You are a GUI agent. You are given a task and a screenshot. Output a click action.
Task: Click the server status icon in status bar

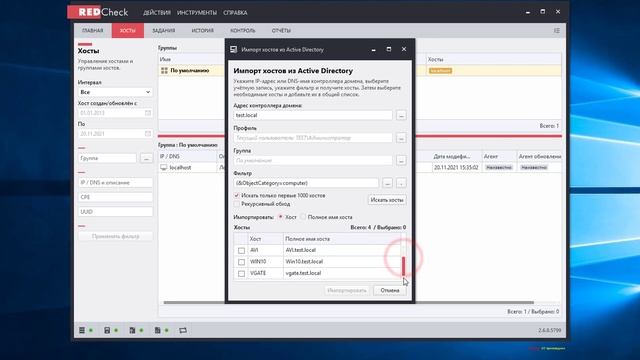pyautogui.click(x=82, y=330)
